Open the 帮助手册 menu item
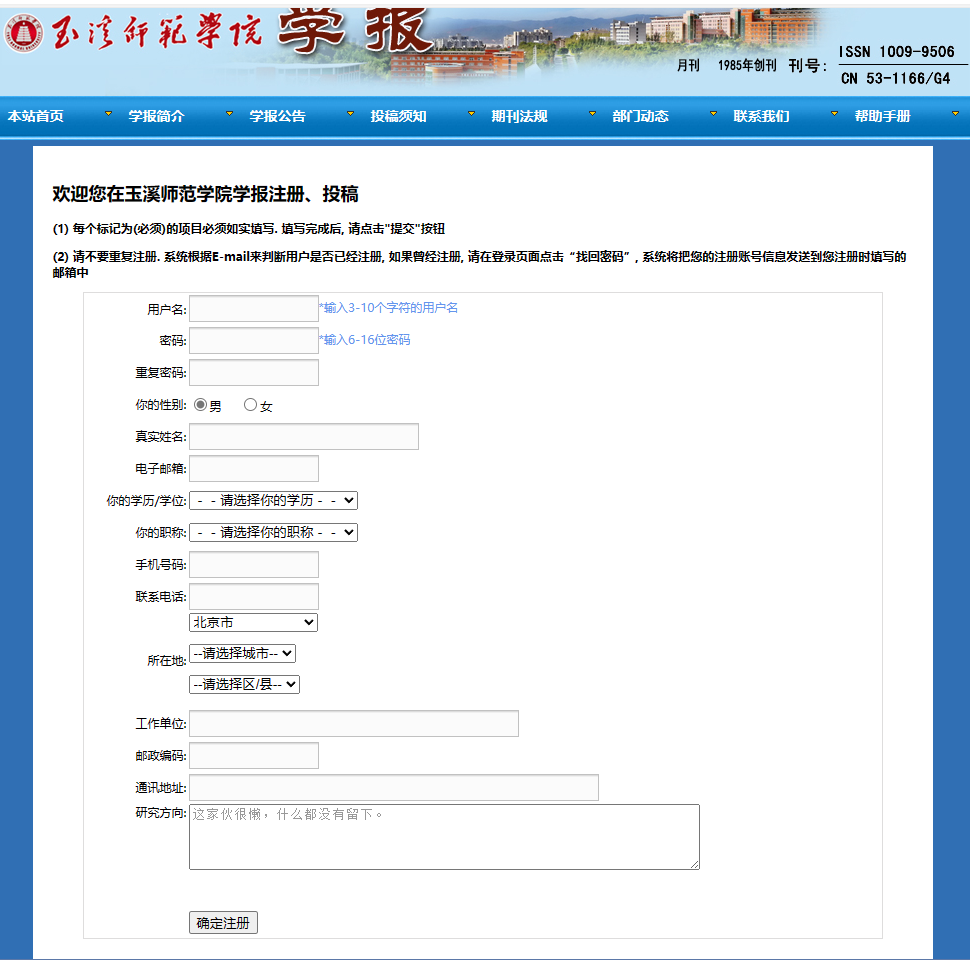 pos(884,115)
